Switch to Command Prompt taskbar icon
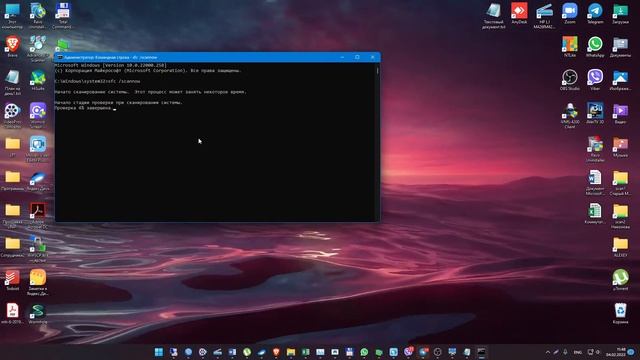This screenshot has width=640, height=360. (x=482, y=352)
